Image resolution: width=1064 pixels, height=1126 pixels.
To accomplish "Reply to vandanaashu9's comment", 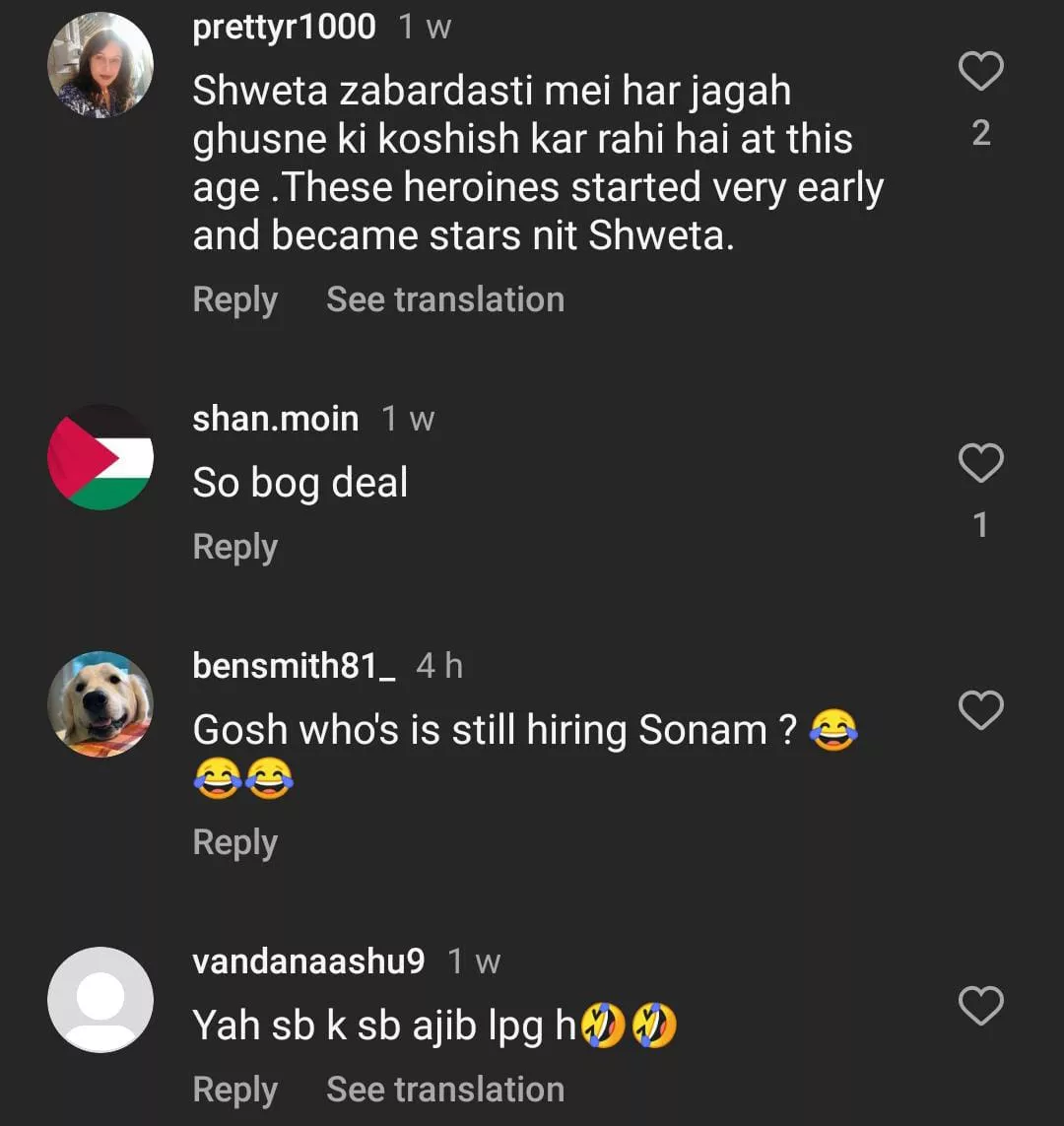I will click(234, 1090).
